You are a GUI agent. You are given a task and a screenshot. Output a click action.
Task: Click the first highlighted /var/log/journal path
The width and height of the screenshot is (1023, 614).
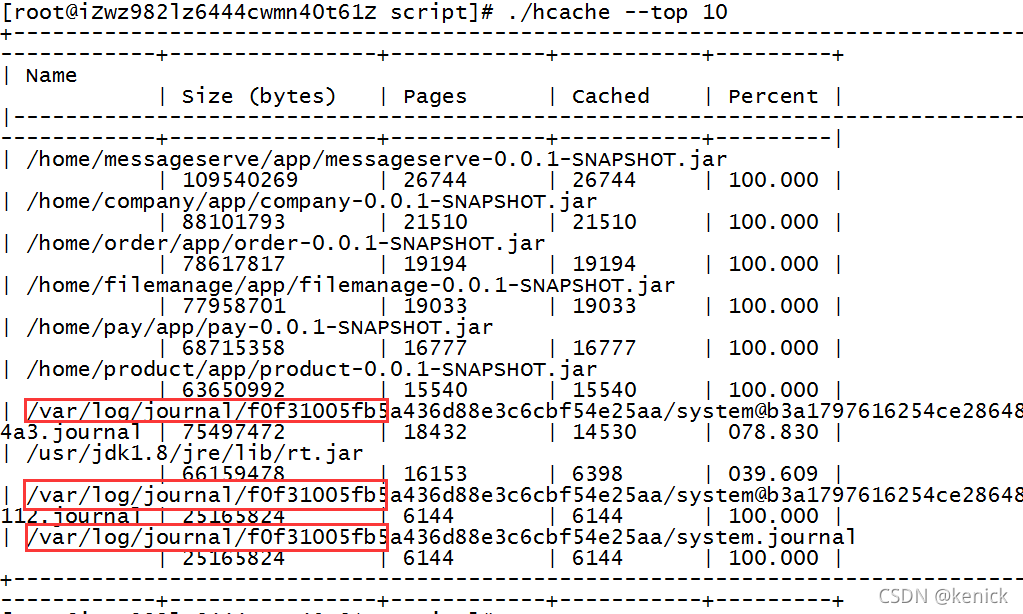coord(200,411)
